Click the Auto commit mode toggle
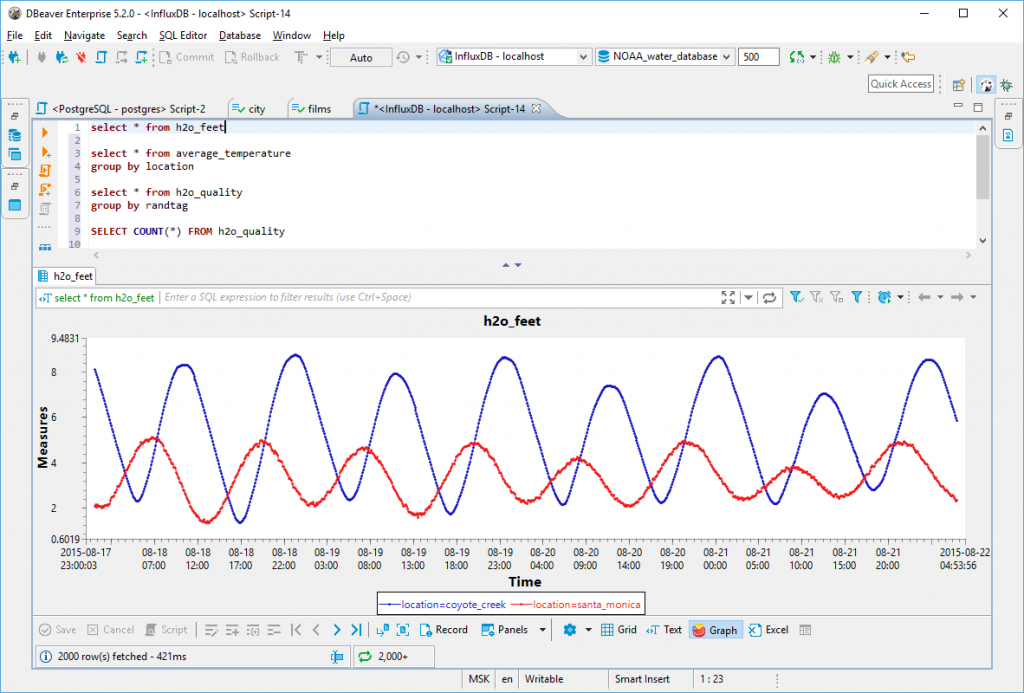The width and height of the screenshot is (1024, 693). point(361,57)
